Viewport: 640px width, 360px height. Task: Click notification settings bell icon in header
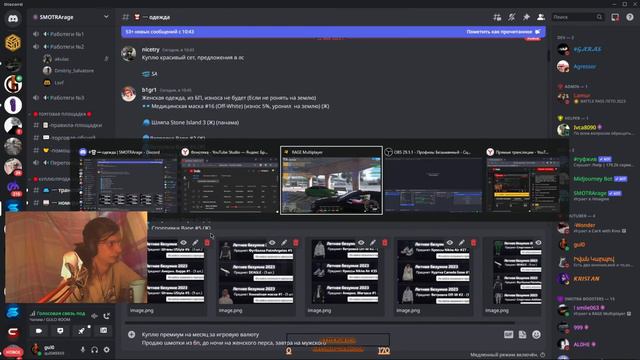pyautogui.click(x=511, y=17)
